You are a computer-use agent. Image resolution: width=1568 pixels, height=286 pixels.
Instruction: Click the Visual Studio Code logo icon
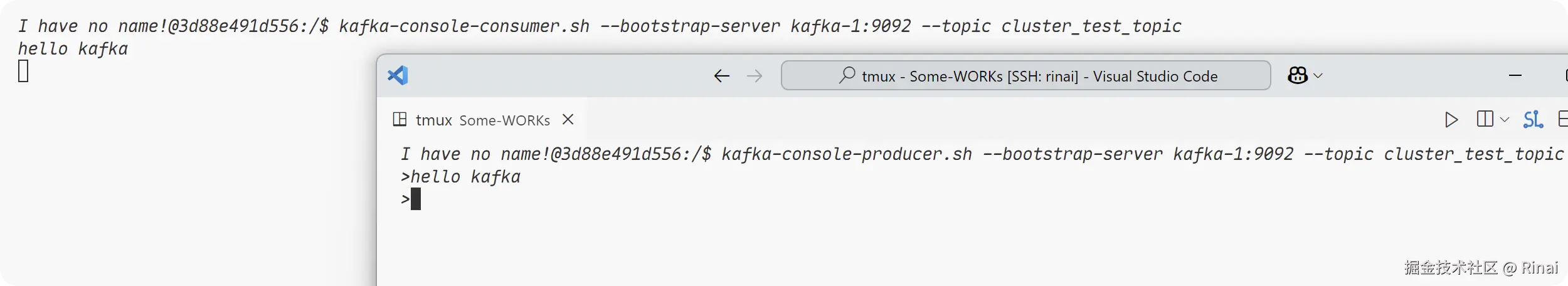point(398,75)
